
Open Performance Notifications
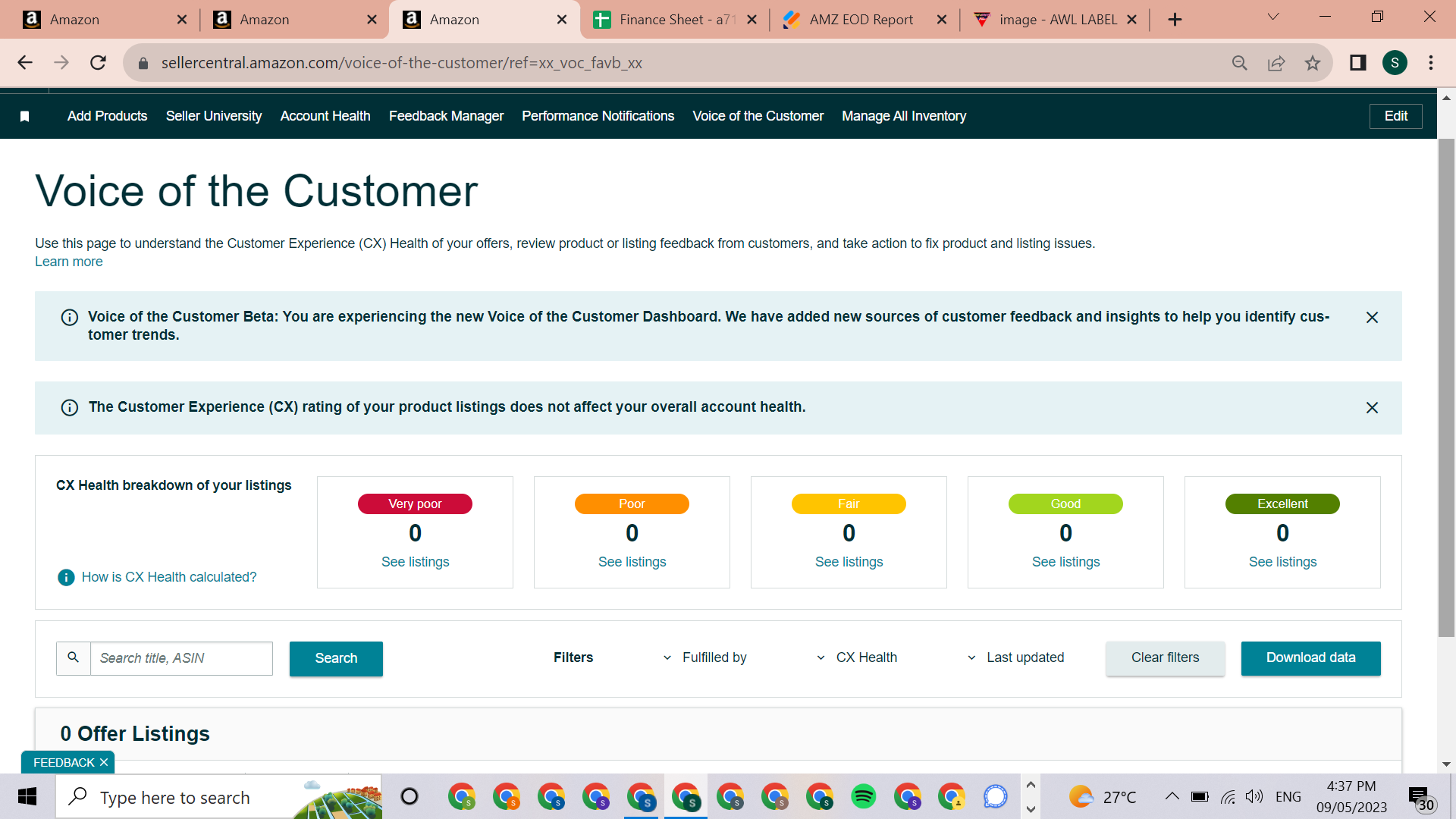click(x=598, y=116)
